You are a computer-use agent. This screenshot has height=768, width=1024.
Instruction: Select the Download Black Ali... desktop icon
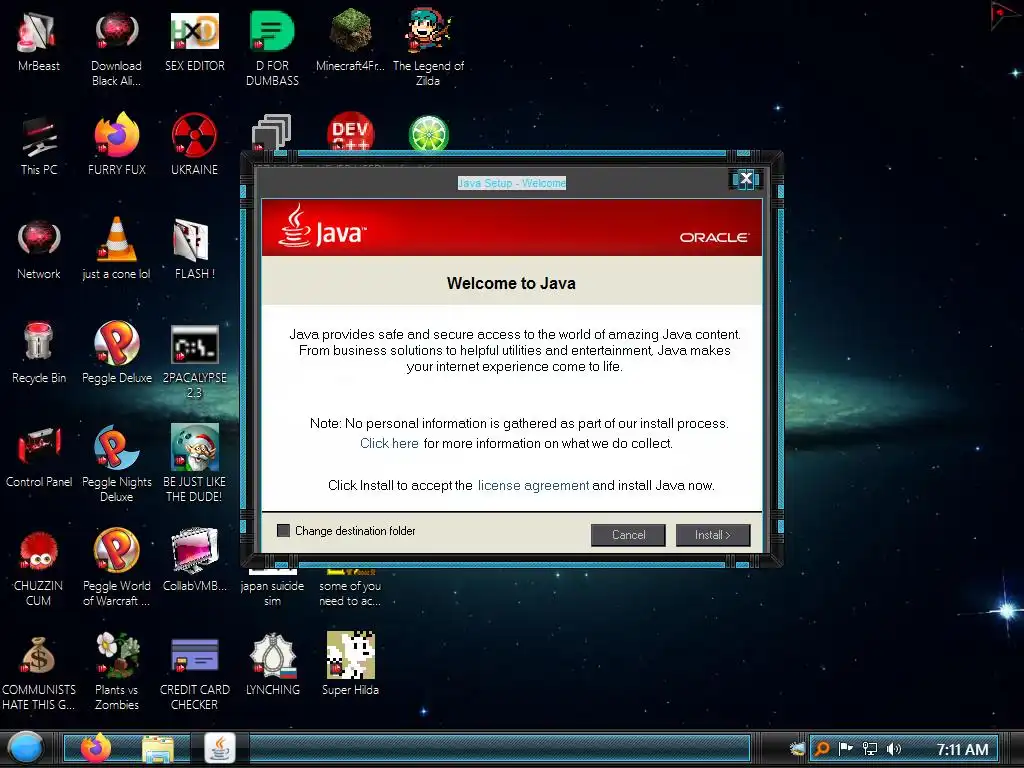[116, 49]
